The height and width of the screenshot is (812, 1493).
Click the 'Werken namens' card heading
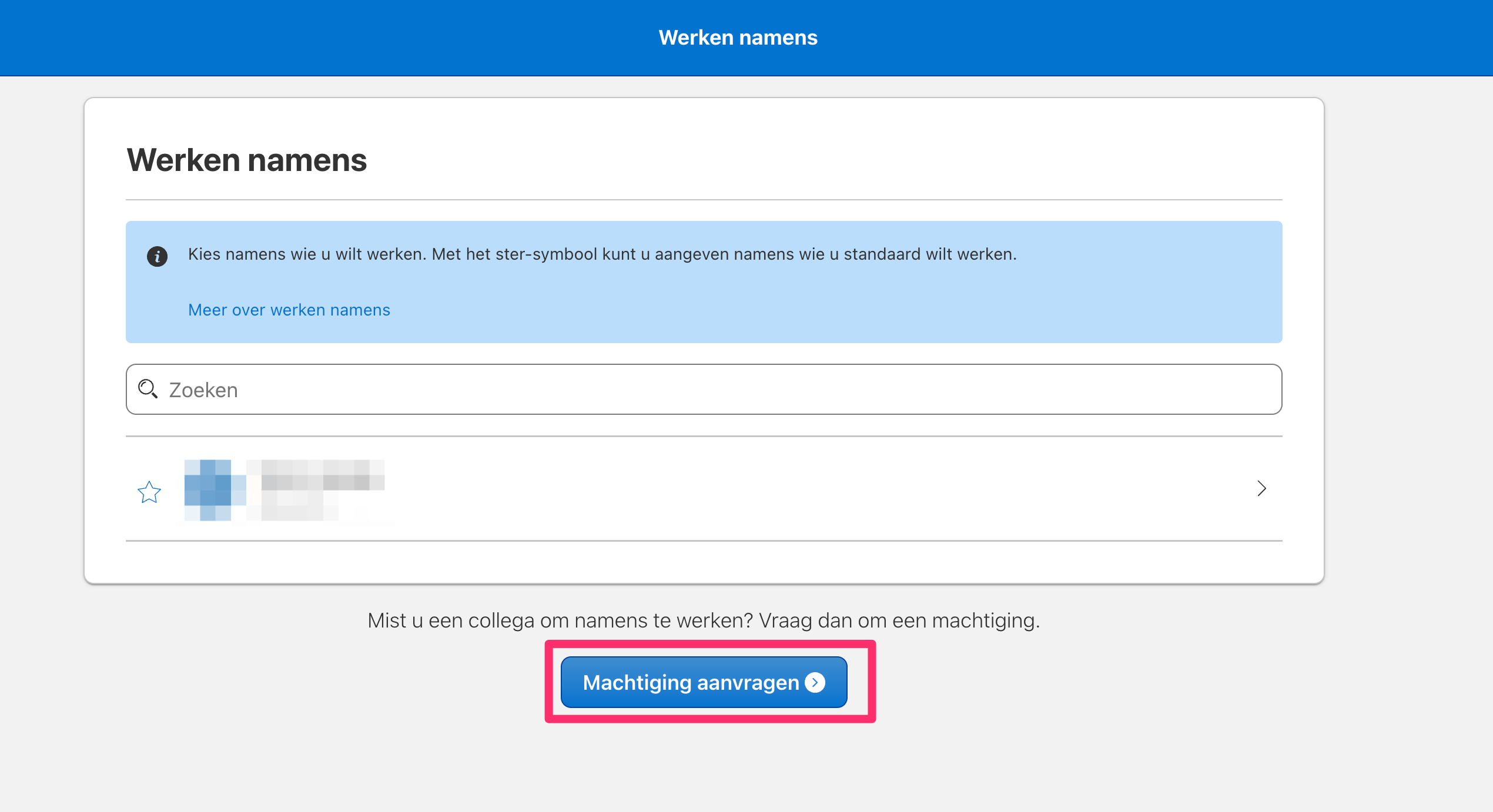point(247,160)
